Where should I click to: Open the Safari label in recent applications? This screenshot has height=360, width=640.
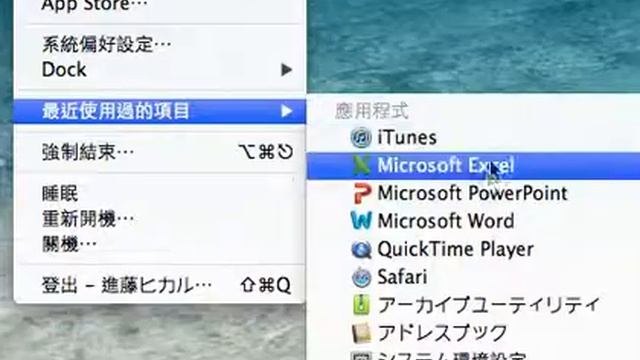point(402,277)
